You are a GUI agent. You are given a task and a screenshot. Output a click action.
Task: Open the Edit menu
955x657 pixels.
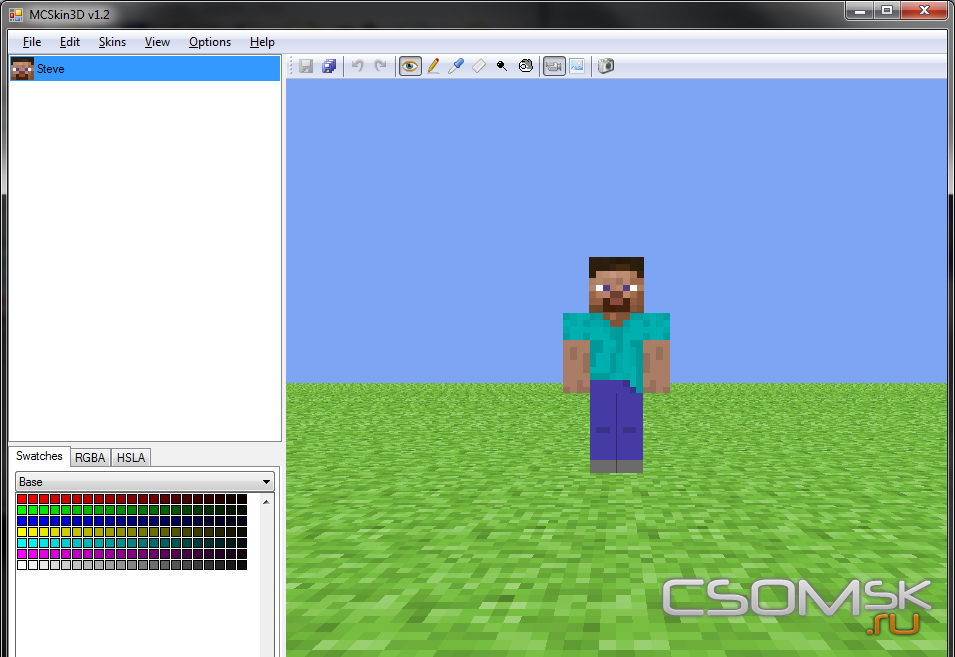point(69,42)
